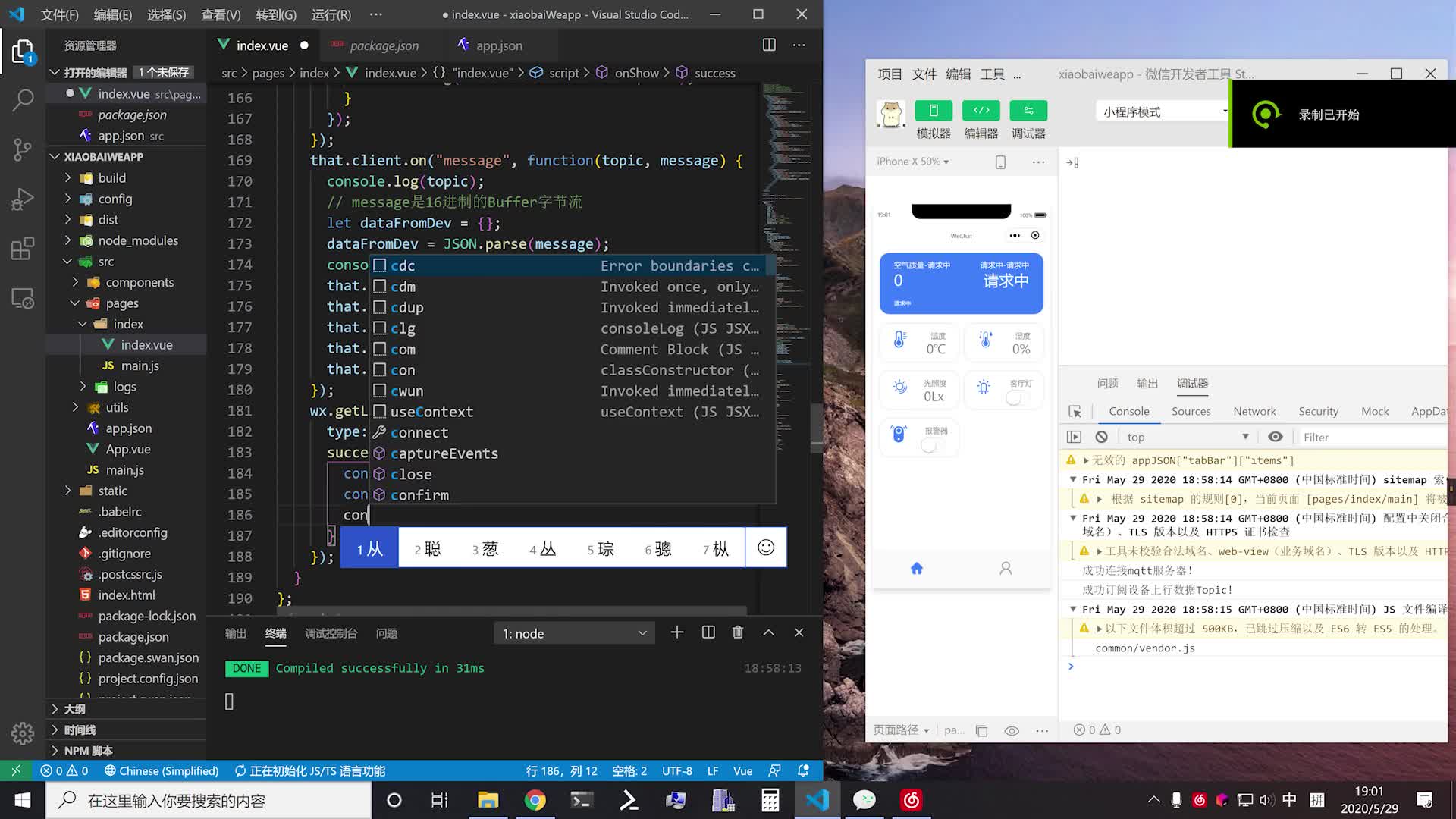Toggle the error expand for appJSON tabBar
Screen dimensions: 1456x819
[x=1087, y=460]
